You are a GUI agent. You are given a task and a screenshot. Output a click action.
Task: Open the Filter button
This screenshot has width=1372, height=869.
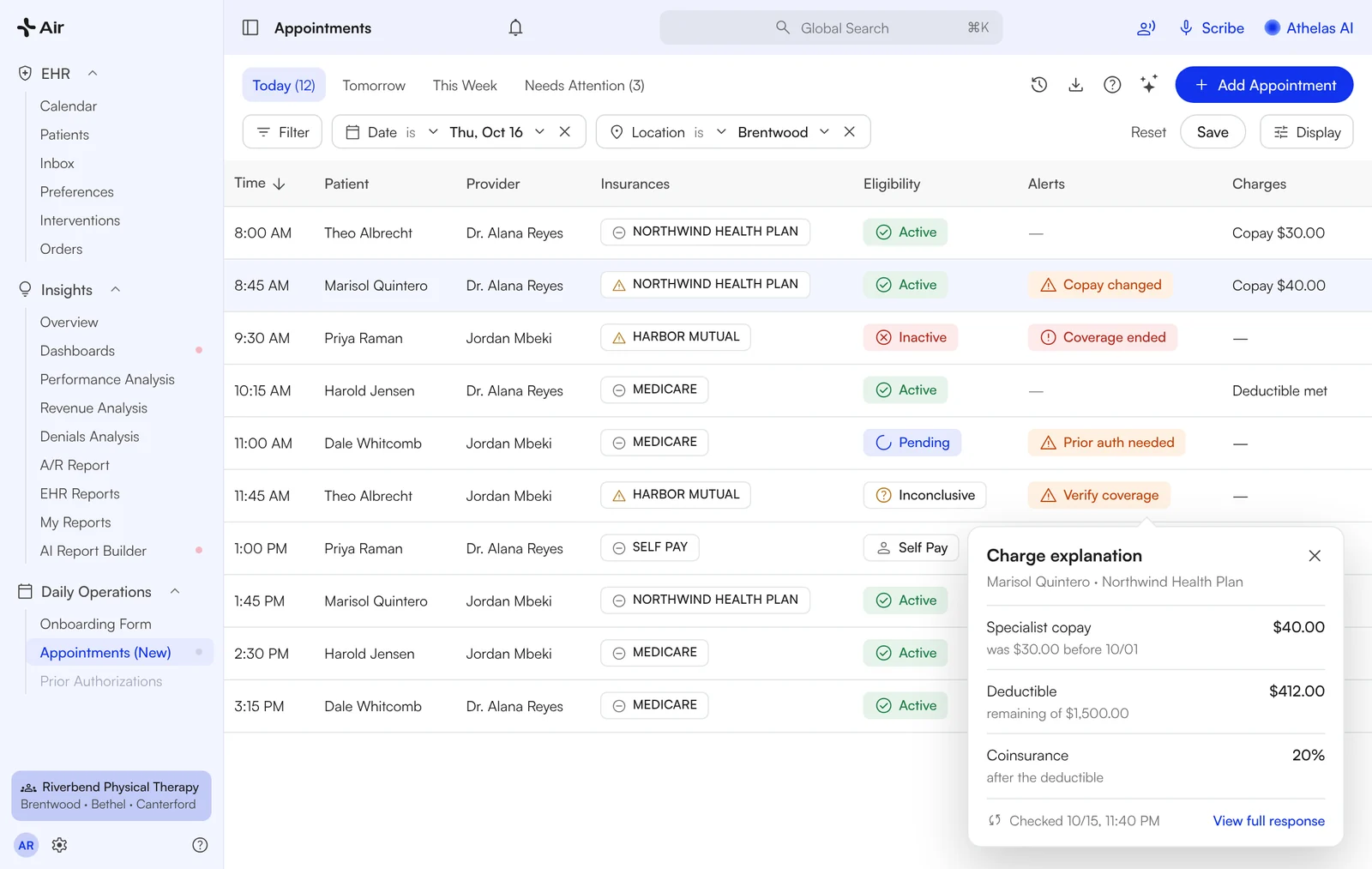click(282, 131)
